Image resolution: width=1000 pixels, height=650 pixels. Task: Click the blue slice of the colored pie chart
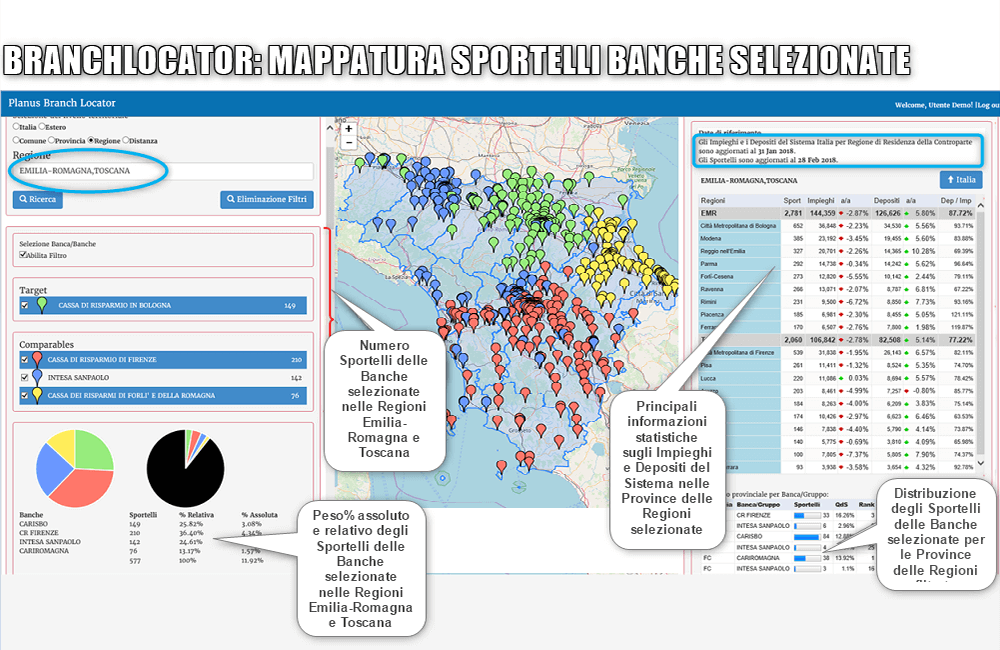coord(52,469)
